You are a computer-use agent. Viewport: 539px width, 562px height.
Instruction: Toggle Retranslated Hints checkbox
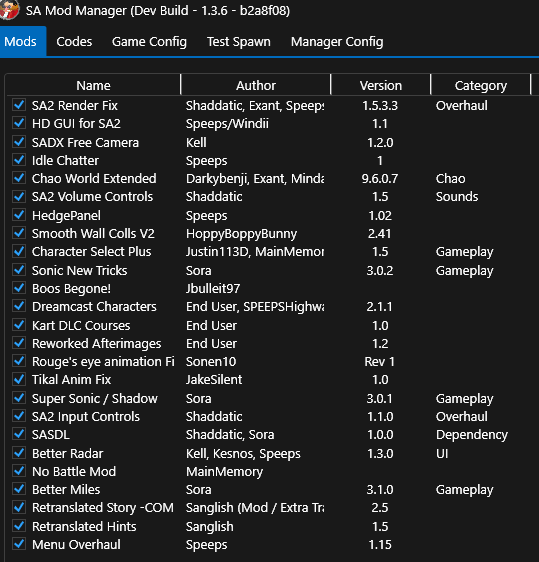(19, 526)
